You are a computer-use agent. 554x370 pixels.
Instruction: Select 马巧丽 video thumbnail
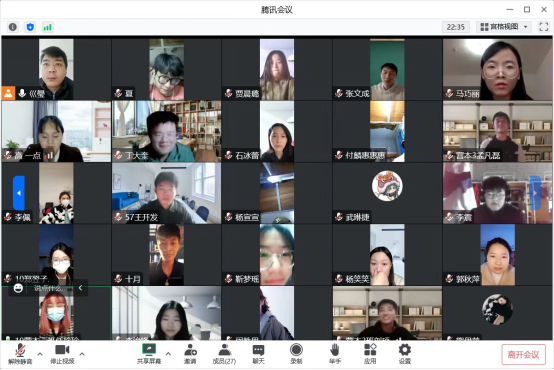click(x=497, y=69)
